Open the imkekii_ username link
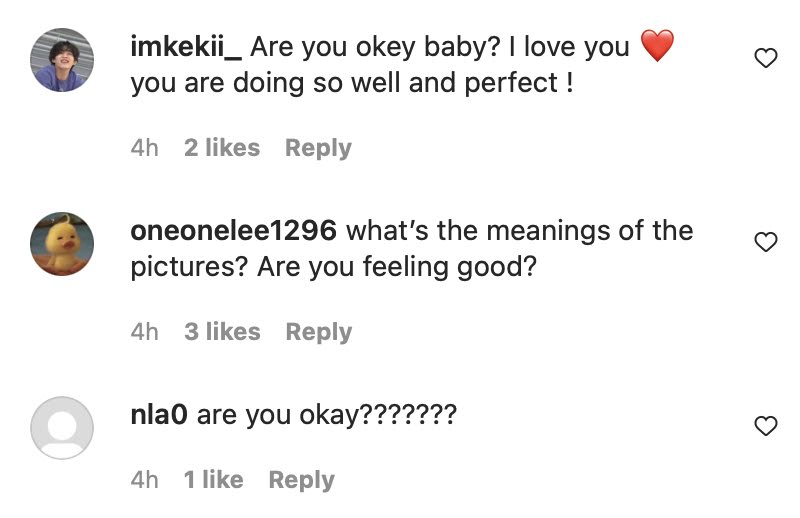Screen dimensions: 800x518 click(x=187, y=46)
